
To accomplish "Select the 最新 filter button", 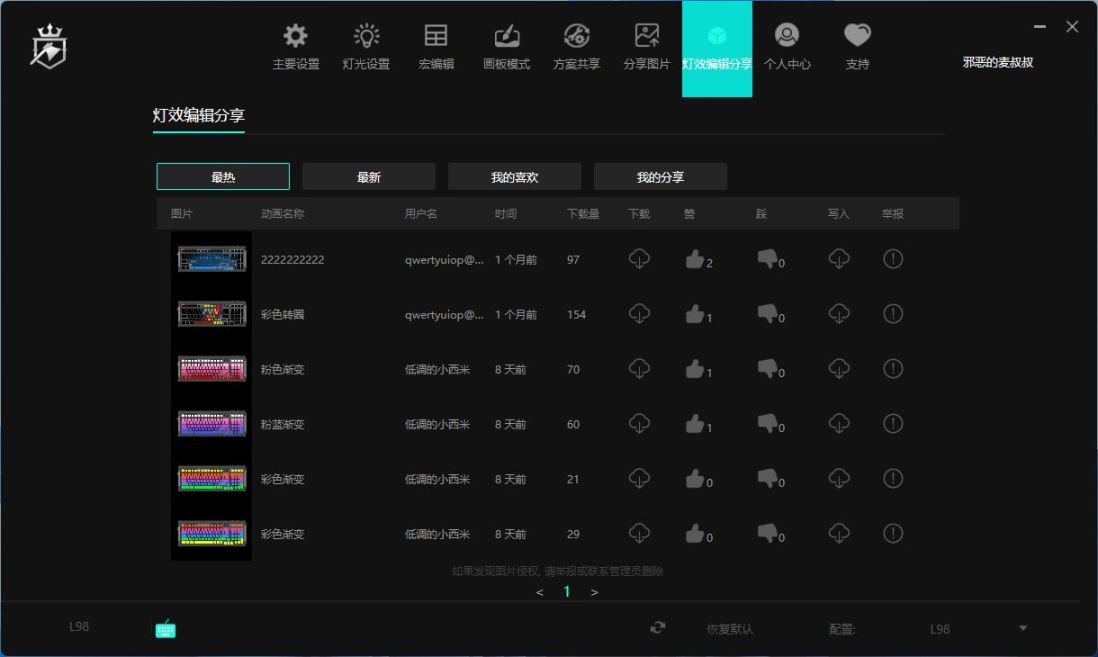I will pyautogui.click(x=368, y=177).
